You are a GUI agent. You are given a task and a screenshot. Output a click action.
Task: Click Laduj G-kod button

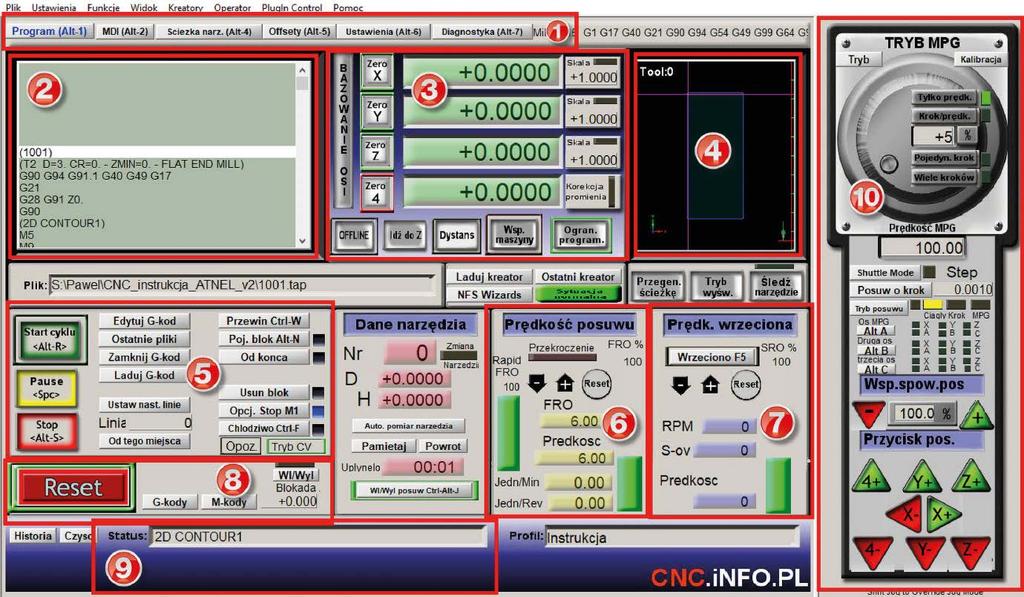144,375
